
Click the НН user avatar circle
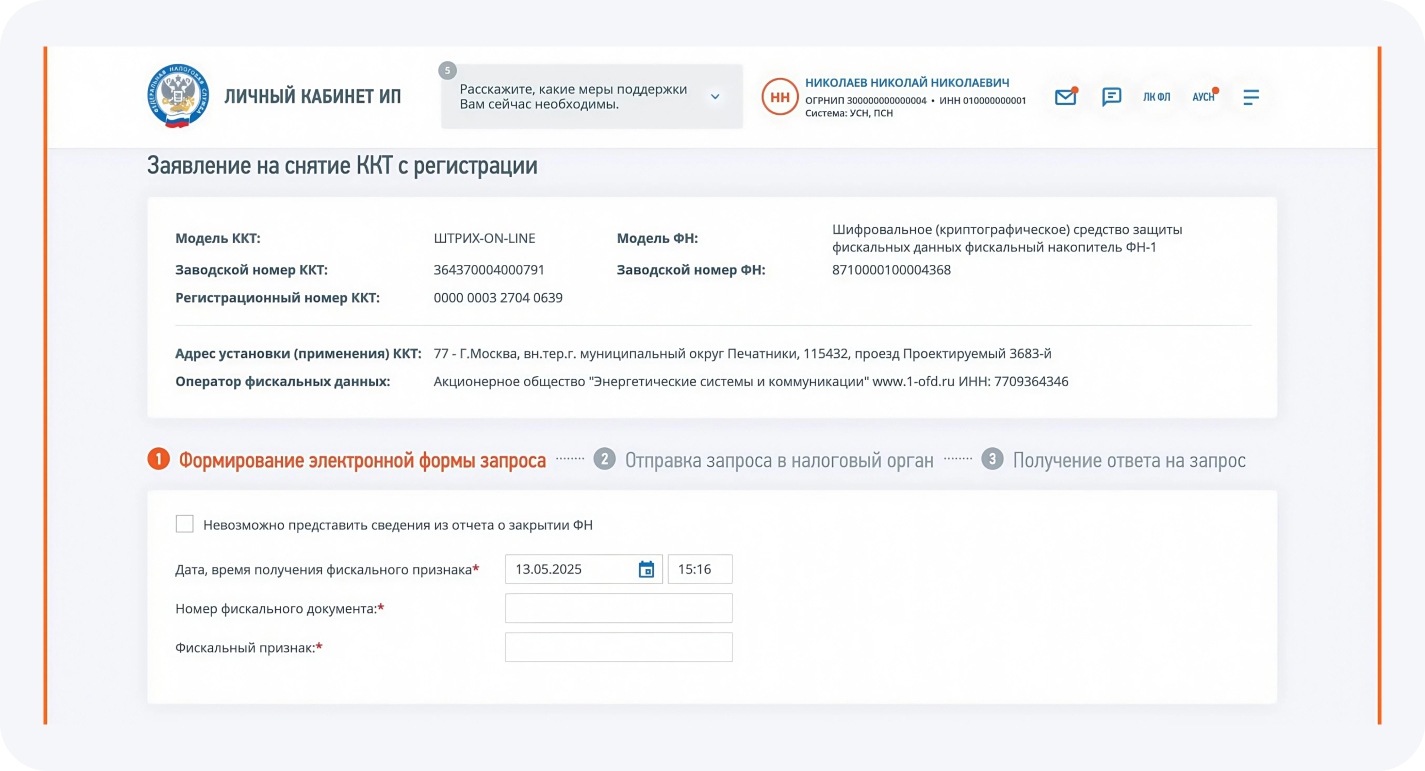780,97
